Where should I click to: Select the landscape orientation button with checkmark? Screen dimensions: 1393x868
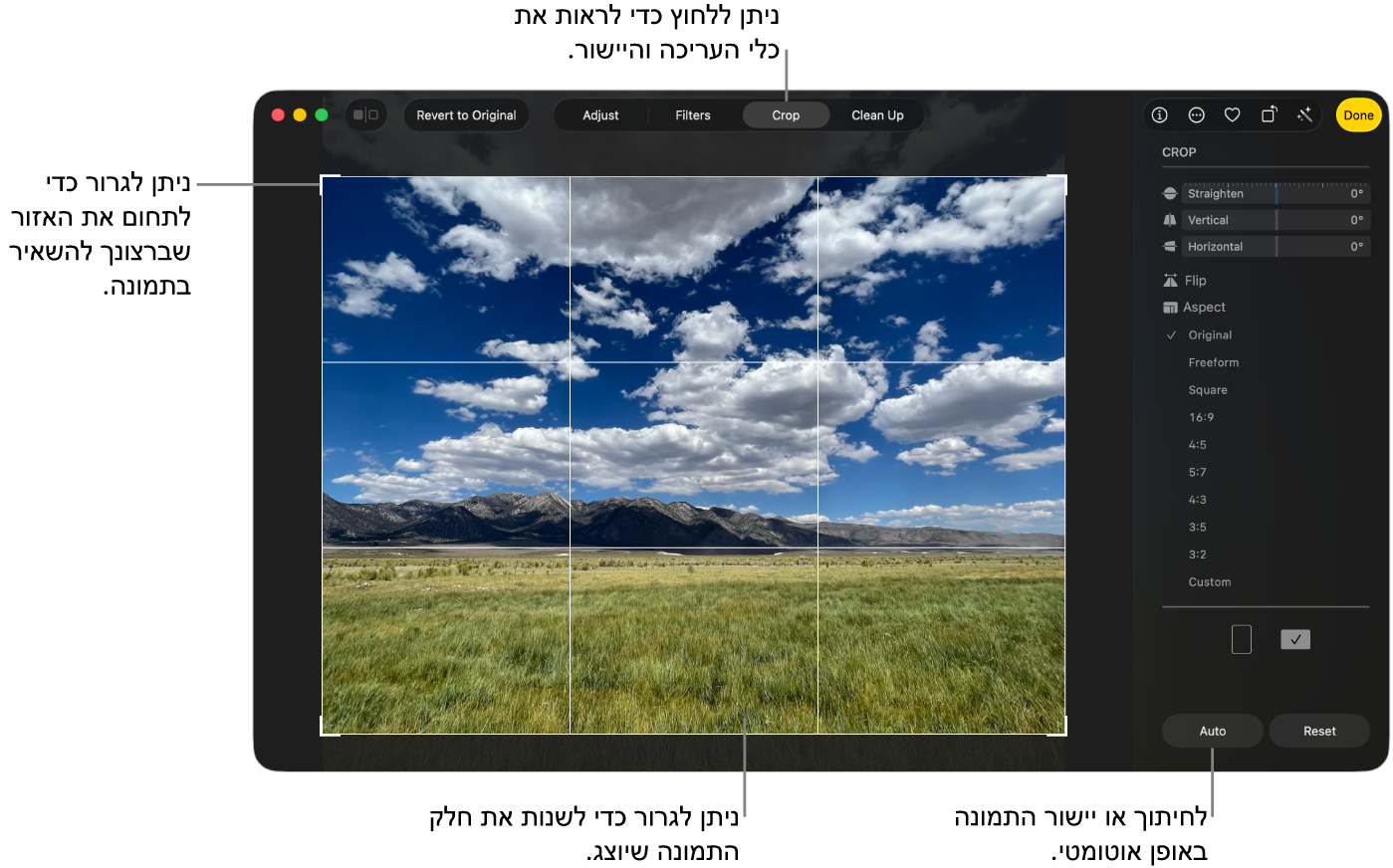(1295, 640)
